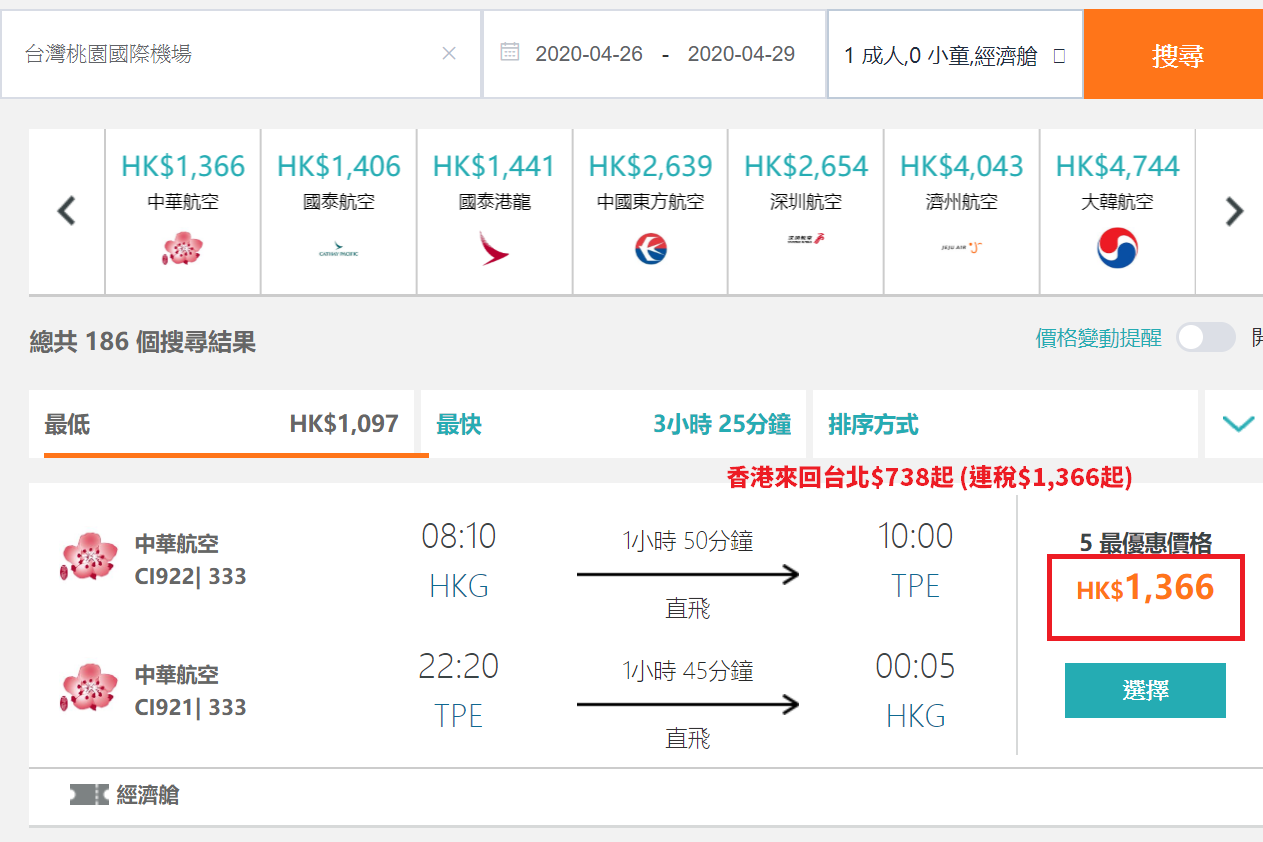Click the return date 2020-04-29

[x=741, y=54]
